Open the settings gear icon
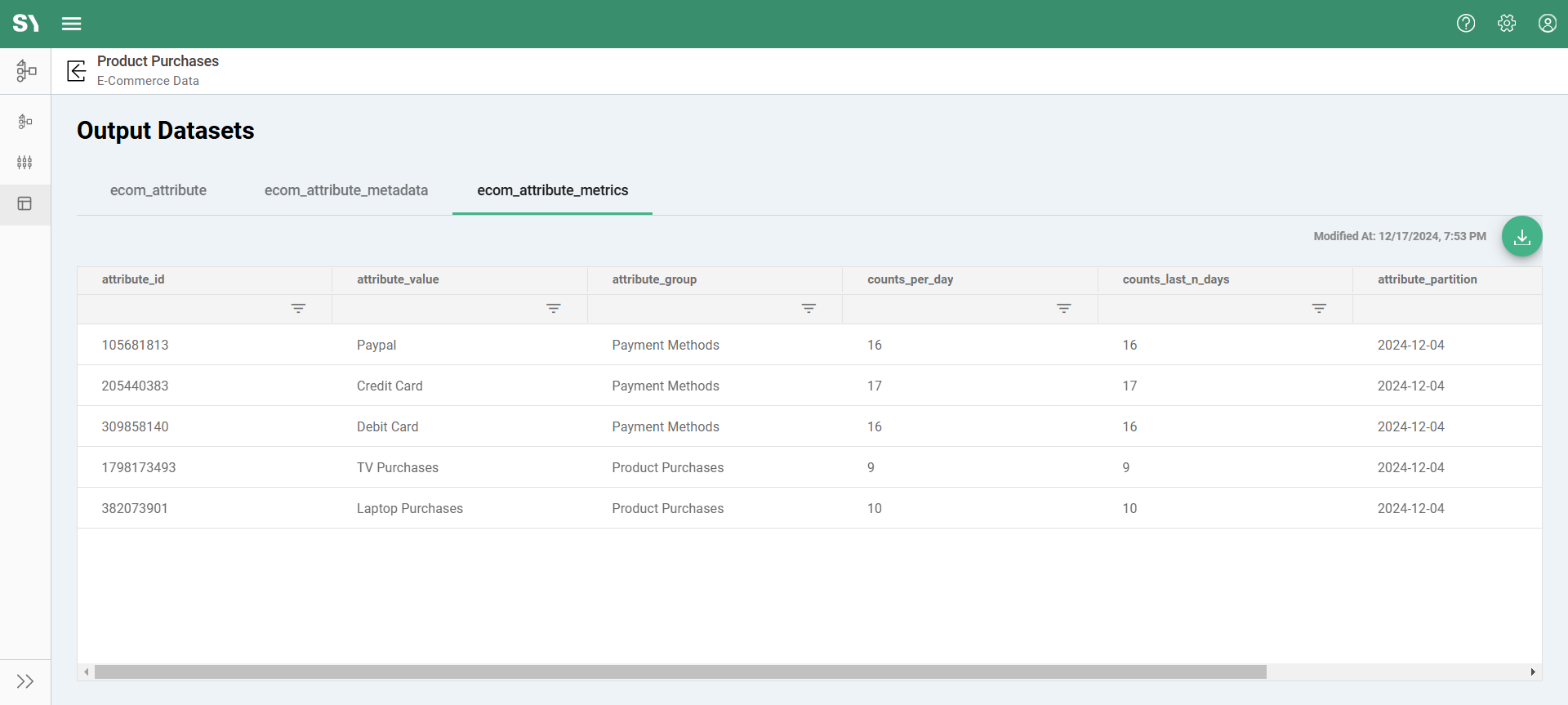Screen dimensions: 1568x705 tap(1507, 24)
